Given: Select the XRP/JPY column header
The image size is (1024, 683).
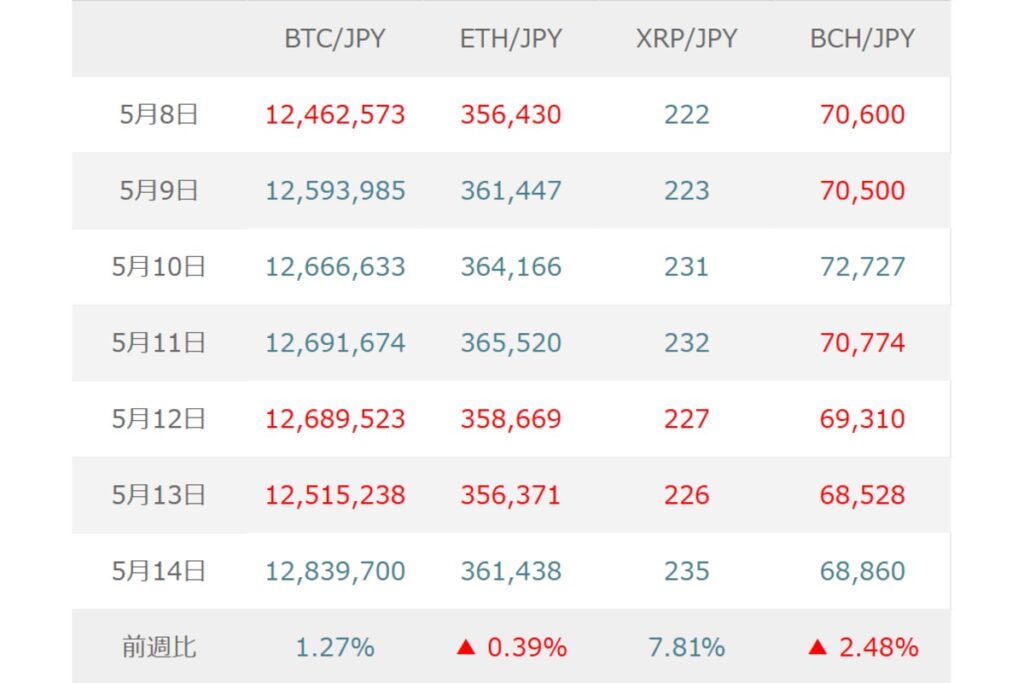Looking at the screenshot, I should point(686,39).
